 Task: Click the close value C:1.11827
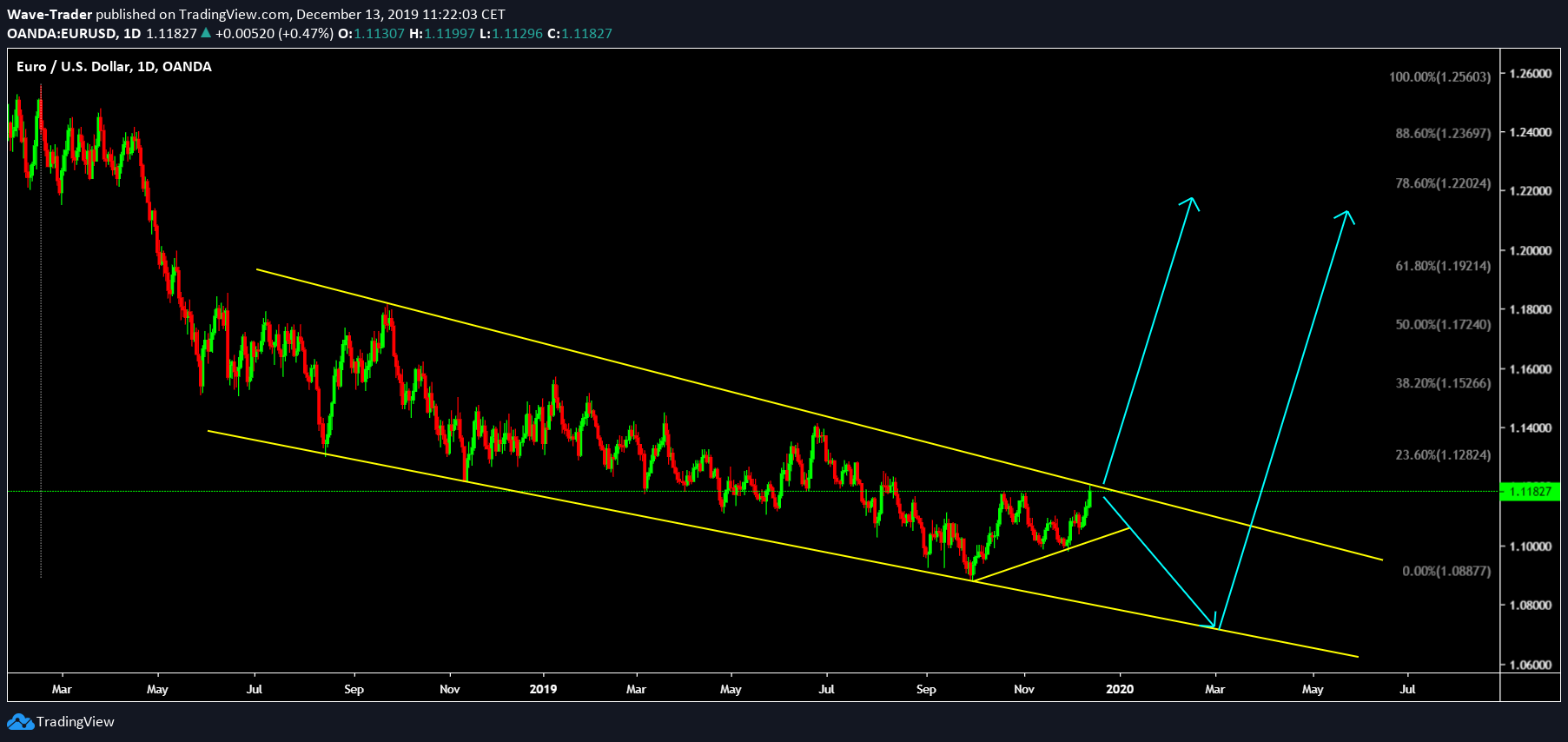(580, 33)
